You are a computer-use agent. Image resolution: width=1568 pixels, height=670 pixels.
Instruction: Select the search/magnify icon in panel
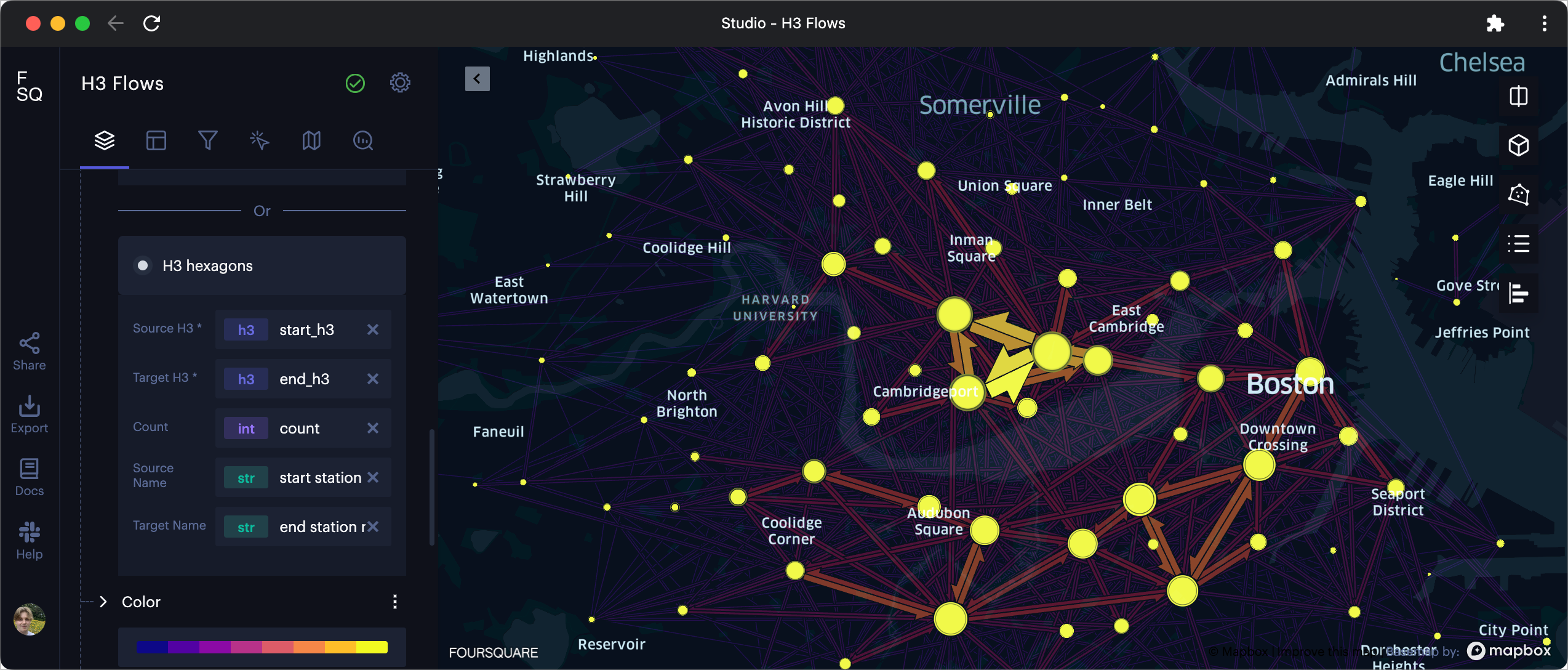pos(363,140)
